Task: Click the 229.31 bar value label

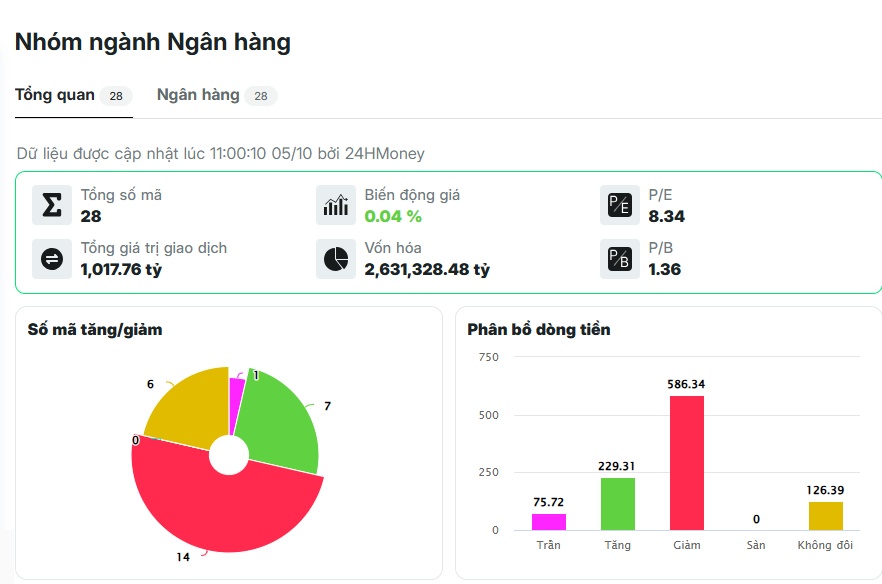Action: click(616, 466)
